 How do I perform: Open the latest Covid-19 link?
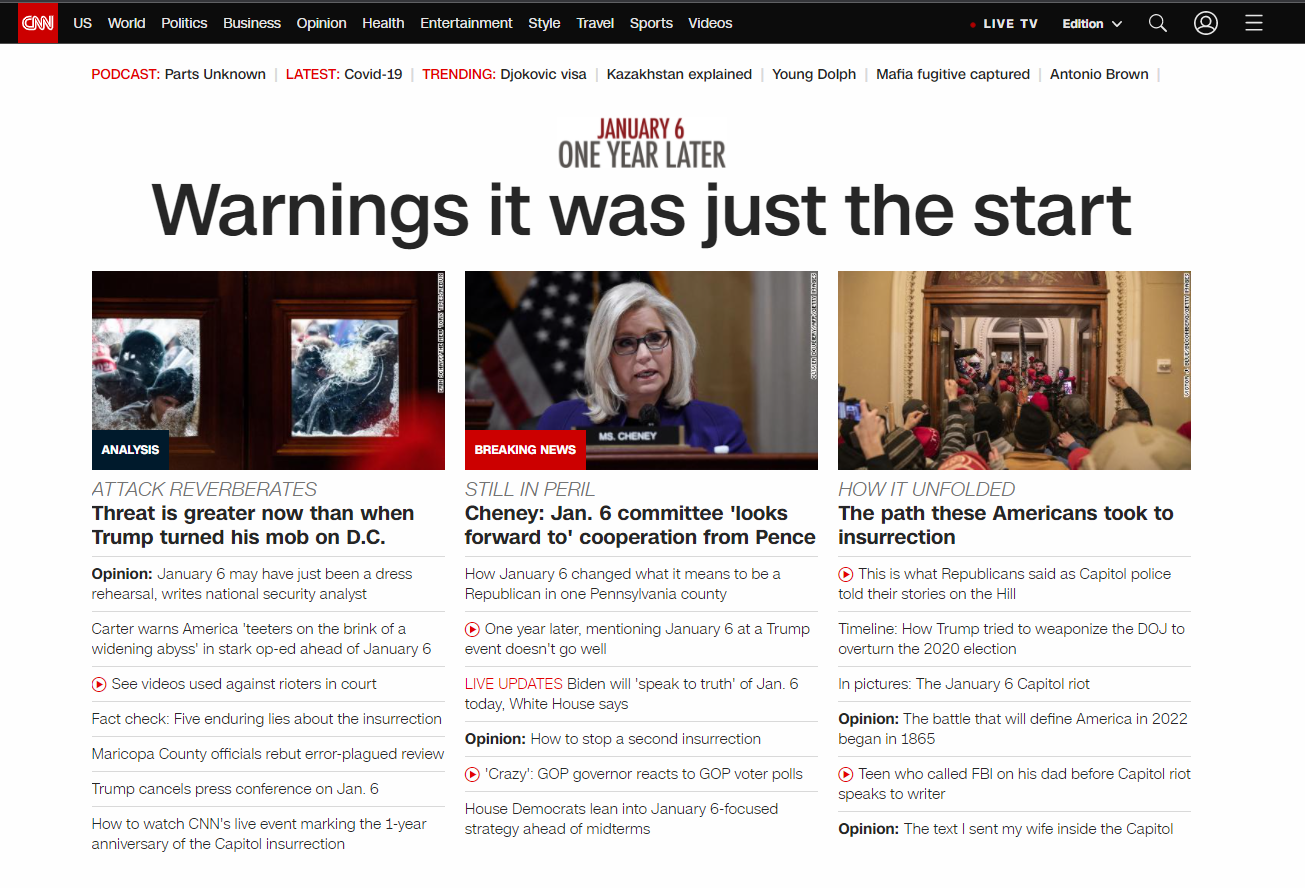coord(373,74)
